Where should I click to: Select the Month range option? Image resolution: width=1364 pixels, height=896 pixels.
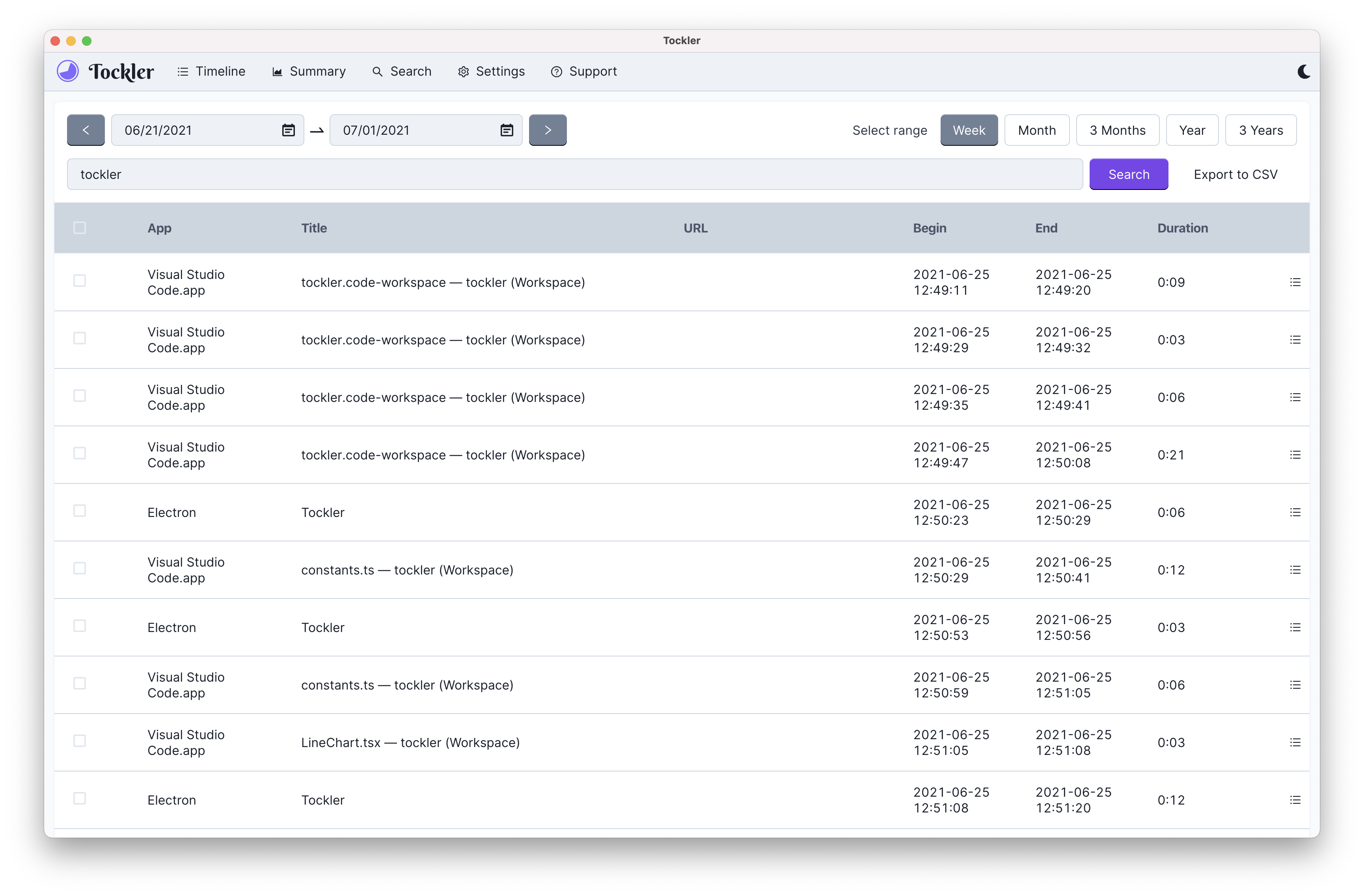pyautogui.click(x=1036, y=130)
